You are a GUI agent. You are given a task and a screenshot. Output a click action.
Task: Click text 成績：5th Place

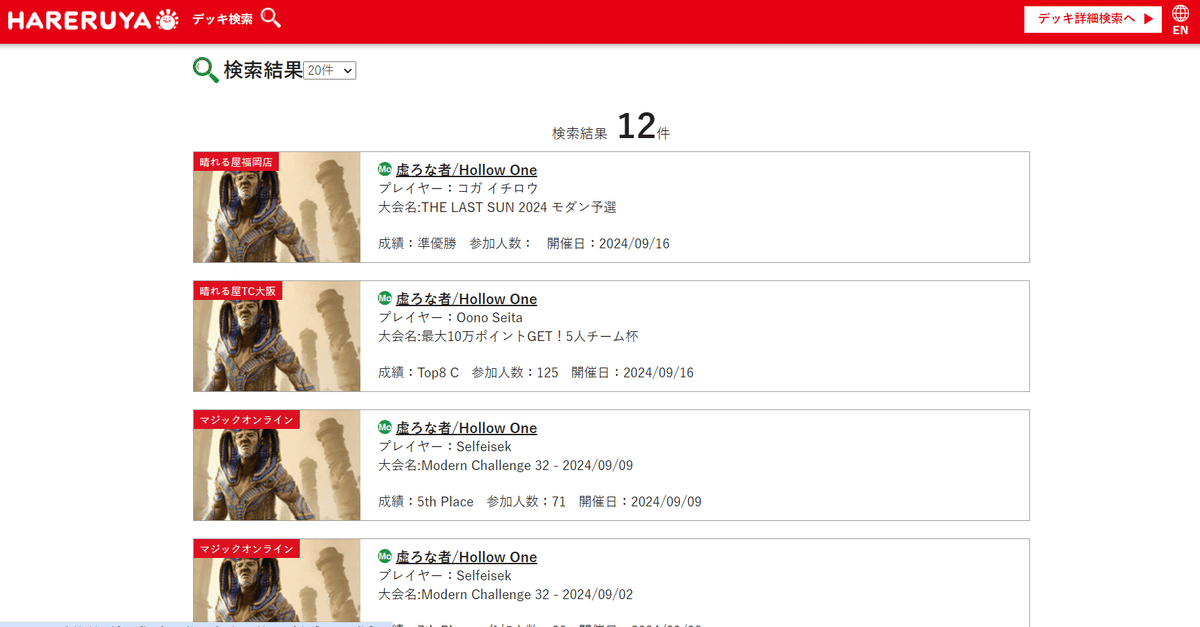click(426, 502)
